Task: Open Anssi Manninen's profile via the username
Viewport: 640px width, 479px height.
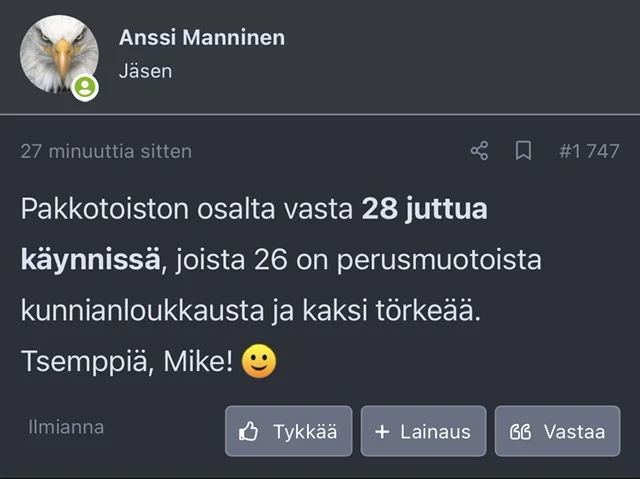Action: [202, 38]
